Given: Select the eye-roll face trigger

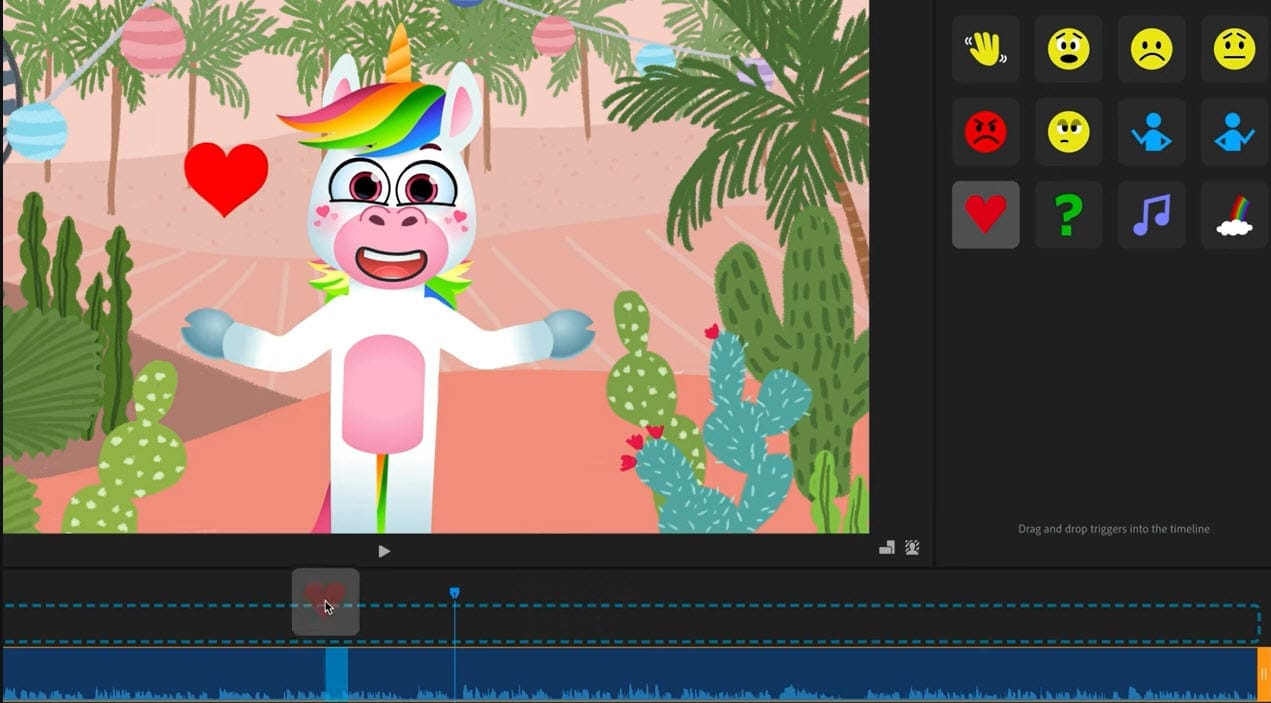Looking at the screenshot, I should point(1068,132).
